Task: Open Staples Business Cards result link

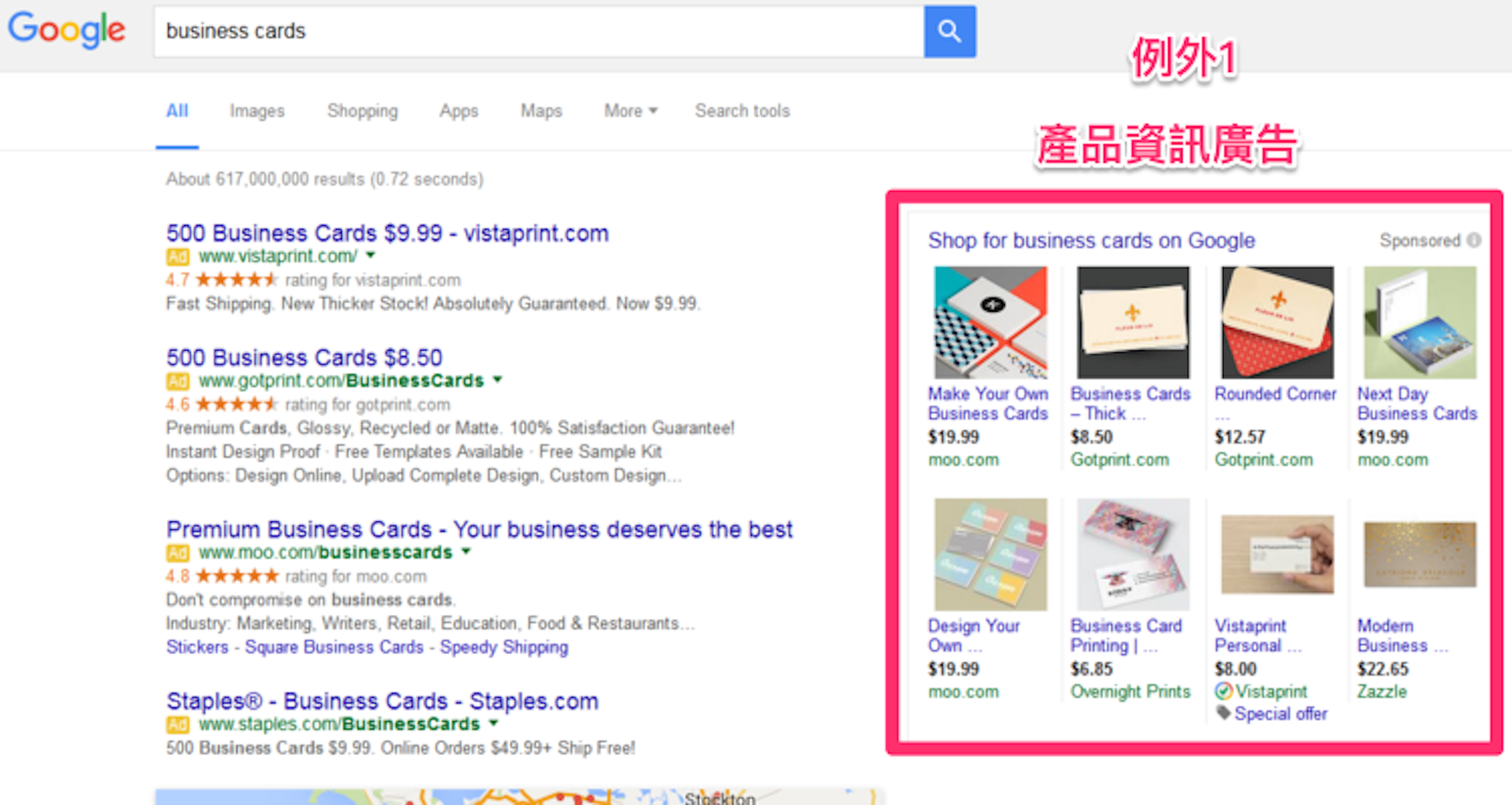Action: (382, 701)
